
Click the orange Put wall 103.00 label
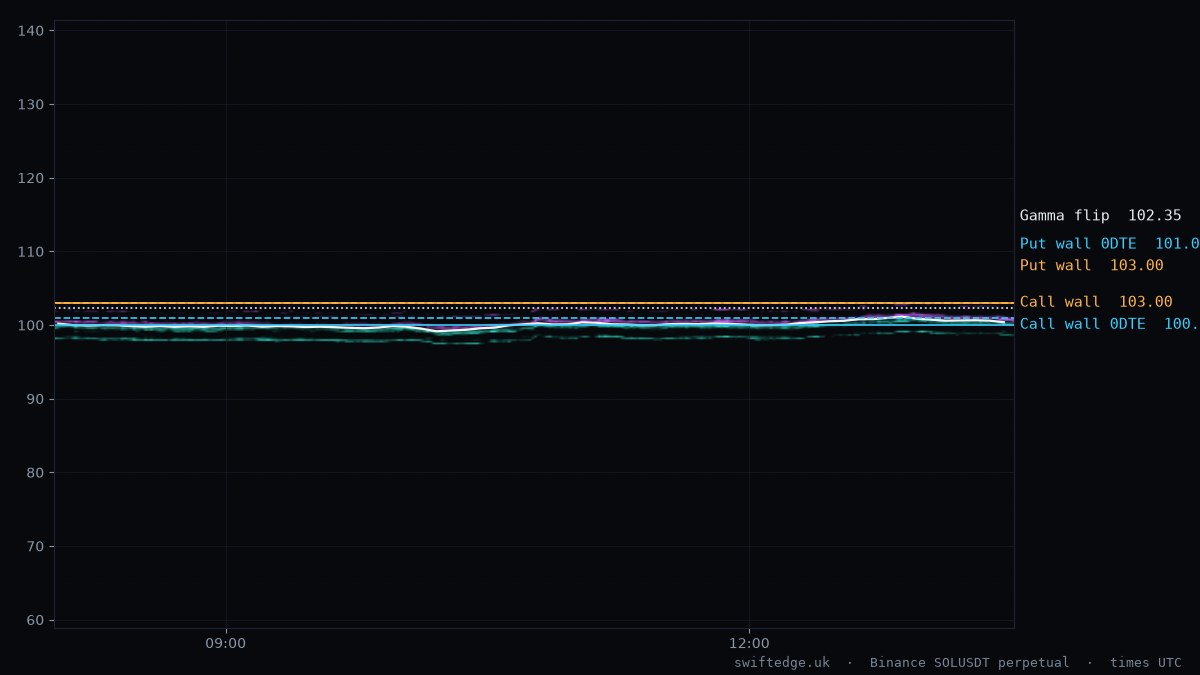(1091, 266)
